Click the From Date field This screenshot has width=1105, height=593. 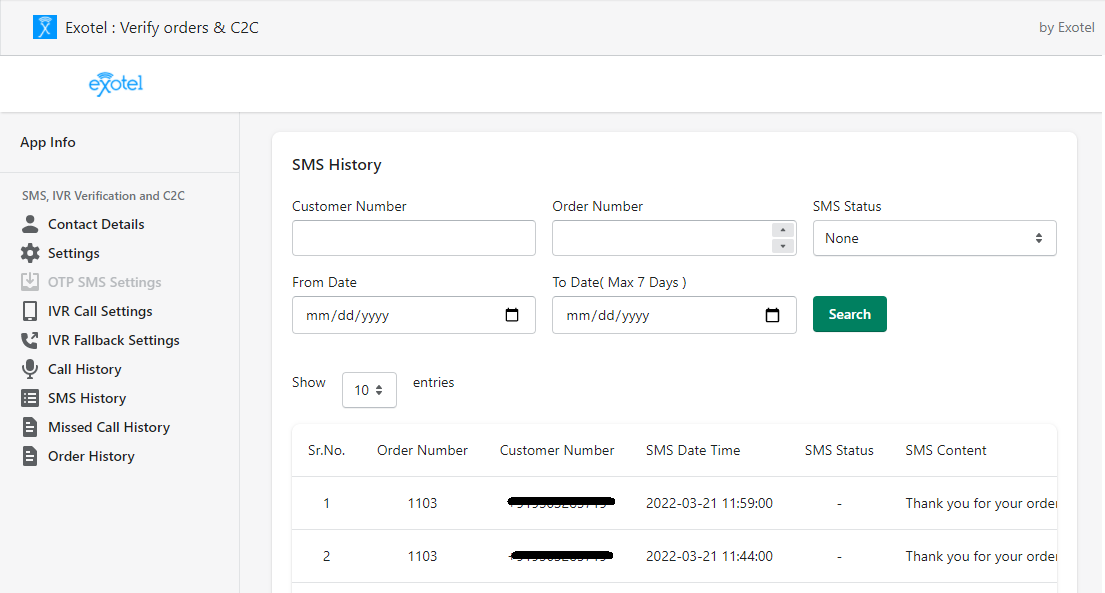414,315
